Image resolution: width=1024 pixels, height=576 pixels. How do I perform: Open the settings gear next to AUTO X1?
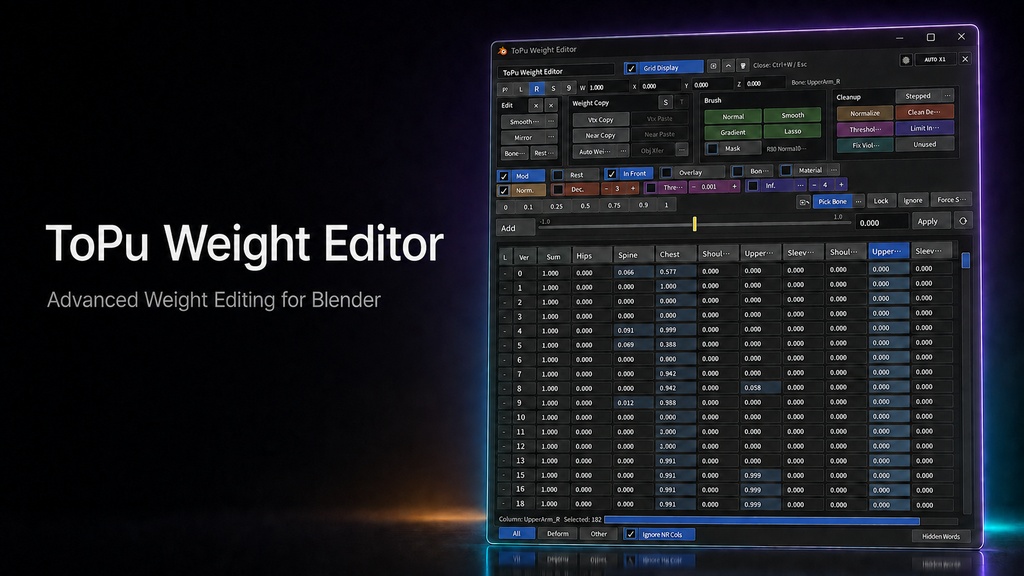click(x=906, y=60)
